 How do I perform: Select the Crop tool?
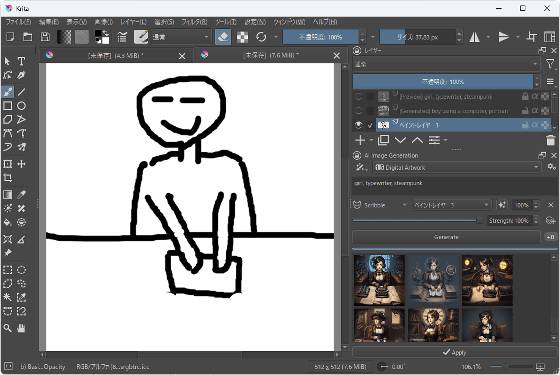[x=8, y=178]
